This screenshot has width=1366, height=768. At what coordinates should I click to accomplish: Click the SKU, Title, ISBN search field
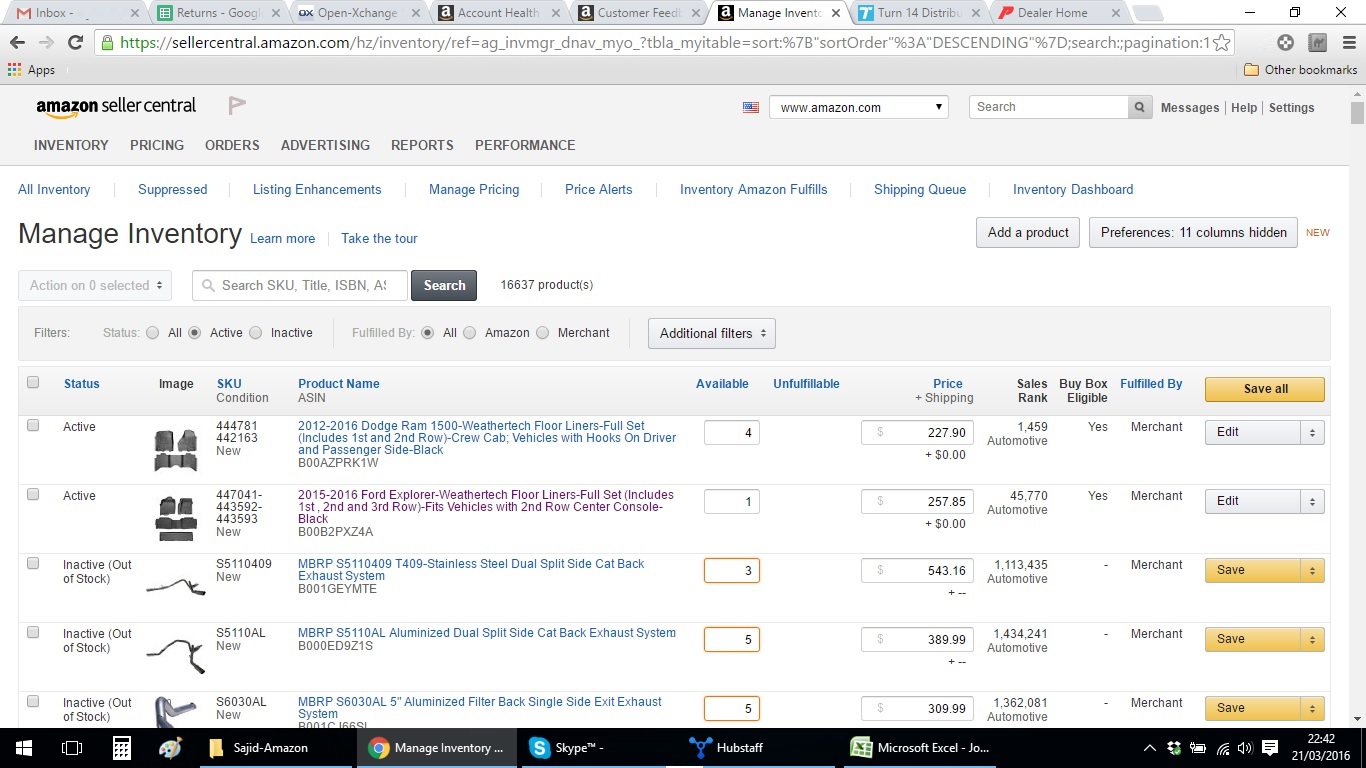pyautogui.click(x=300, y=285)
